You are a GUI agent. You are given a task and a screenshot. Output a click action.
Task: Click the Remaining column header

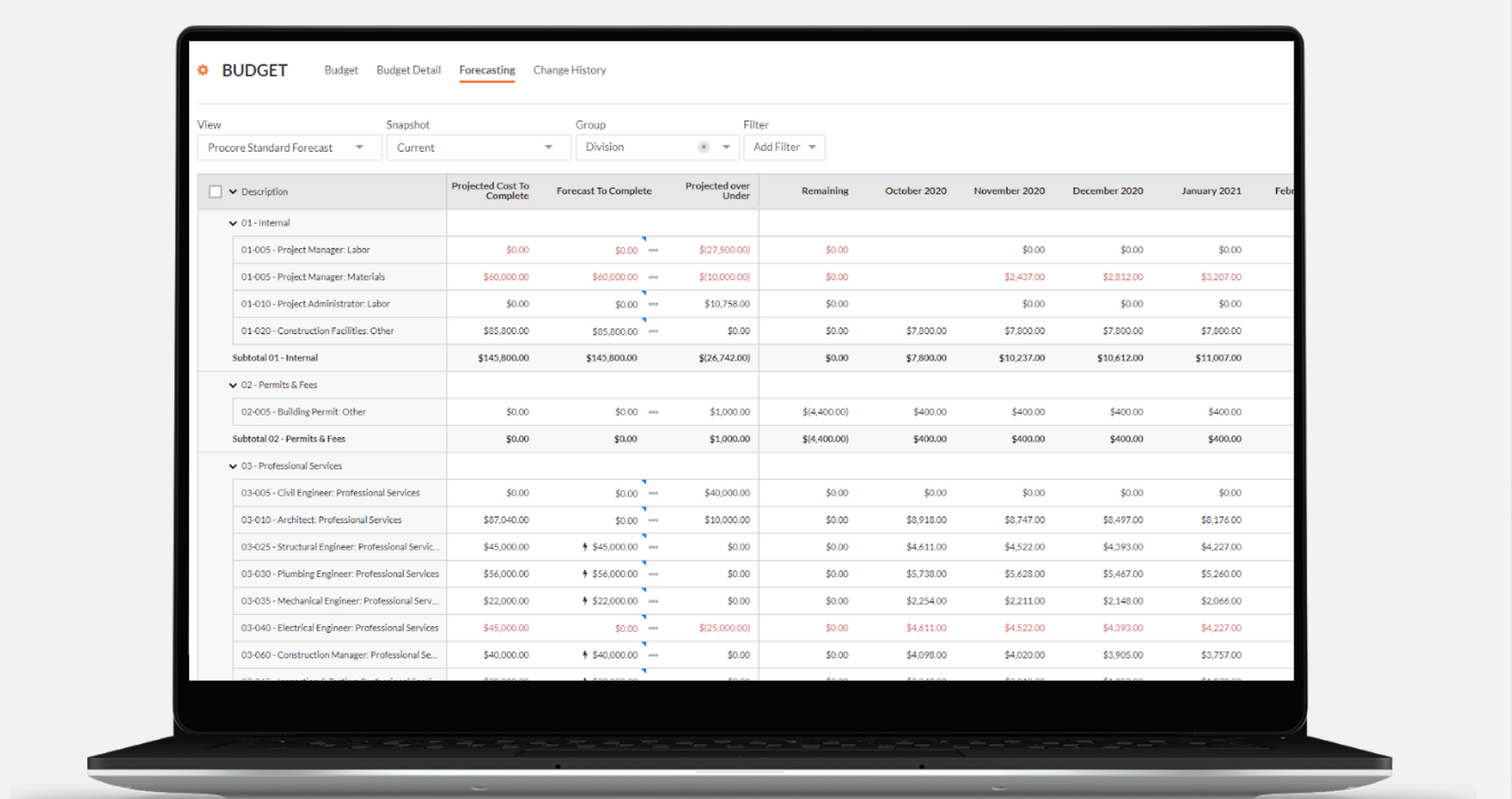(x=825, y=191)
